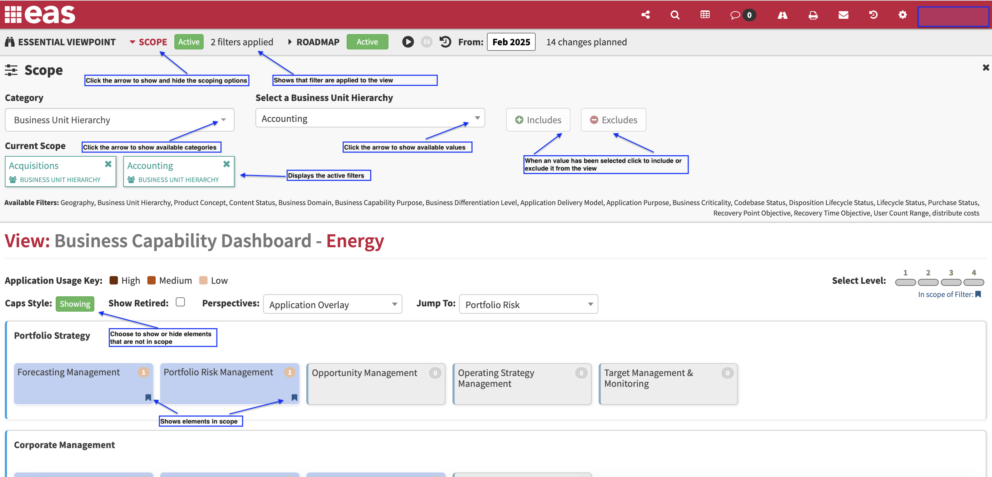Click the road icon in header
The height and width of the screenshot is (477, 992).
(783, 15)
